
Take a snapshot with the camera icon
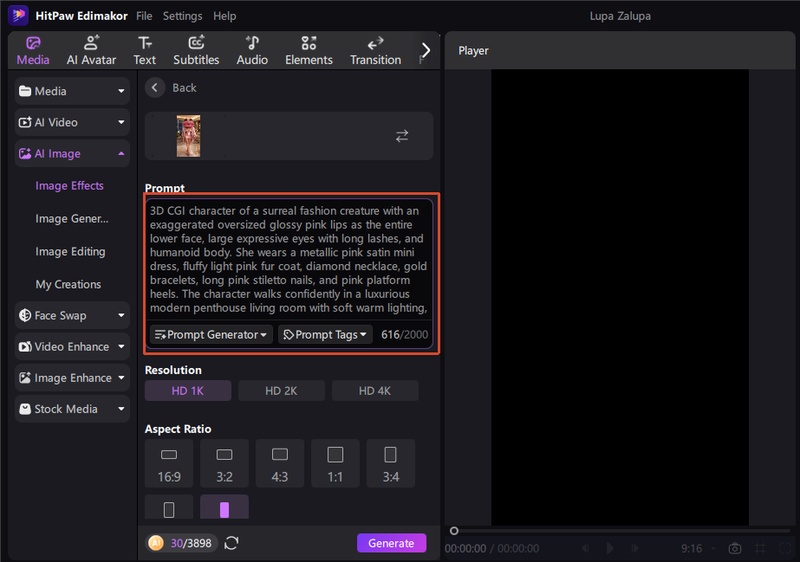pos(735,548)
